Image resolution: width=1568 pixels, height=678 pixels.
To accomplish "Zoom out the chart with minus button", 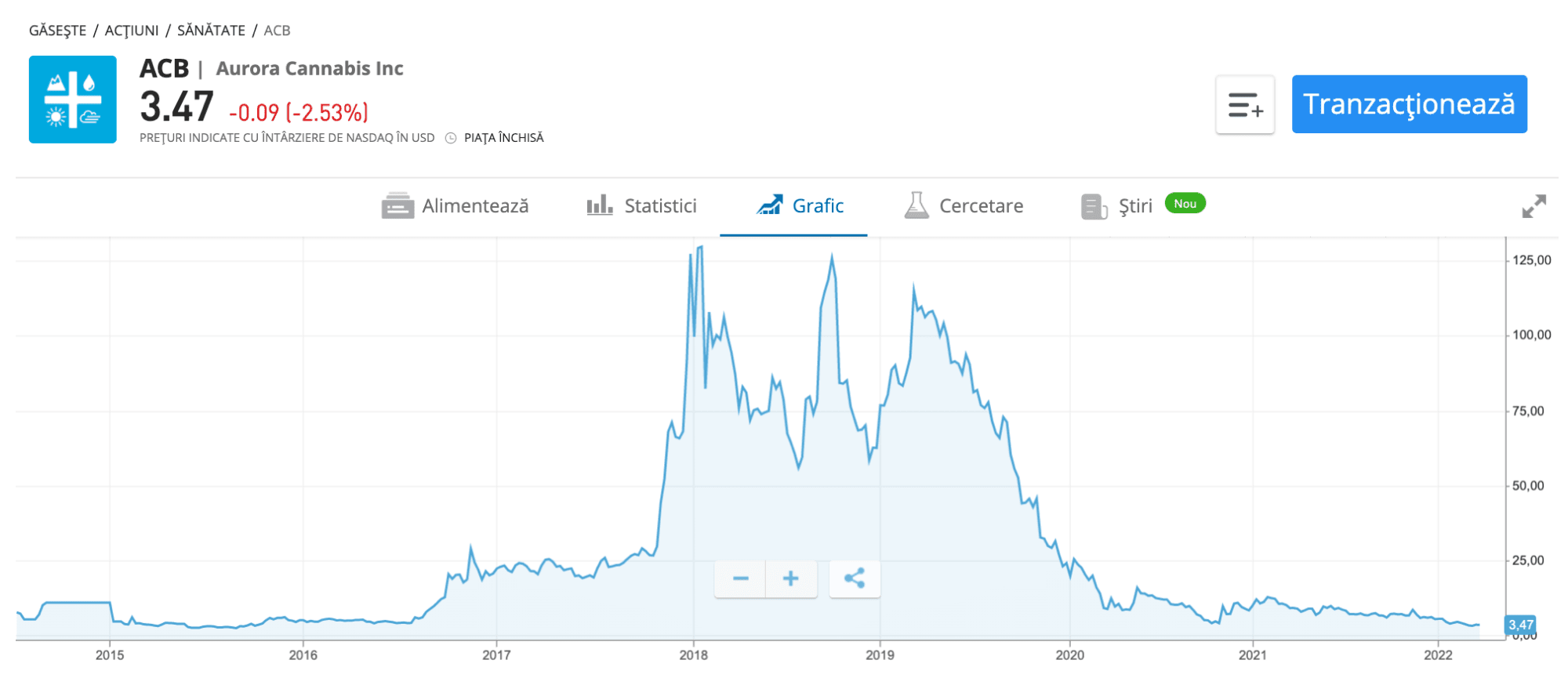I will [x=740, y=578].
